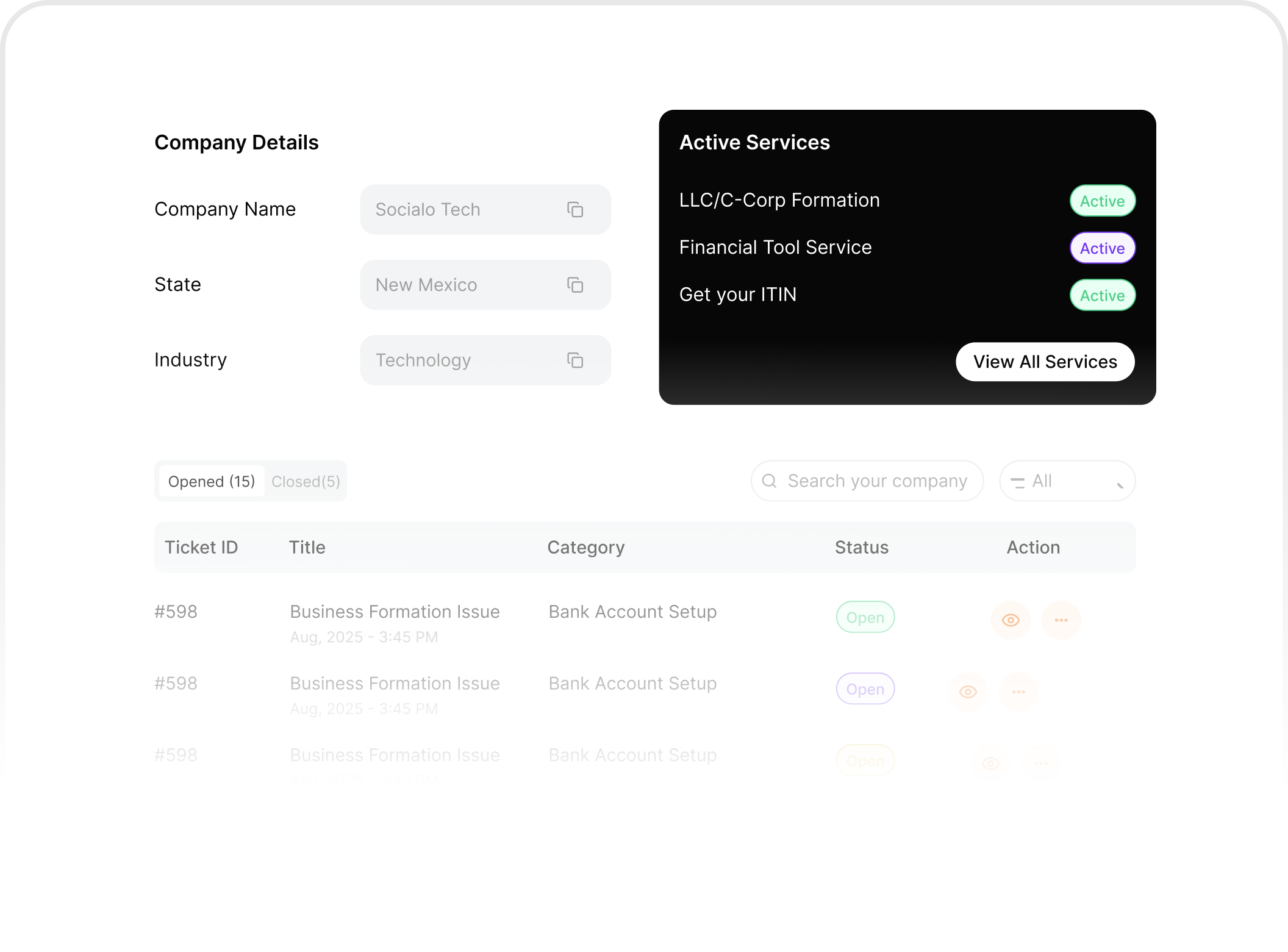Switch to the Closed(5) tab
This screenshot has height=952, width=1288.
(305, 481)
